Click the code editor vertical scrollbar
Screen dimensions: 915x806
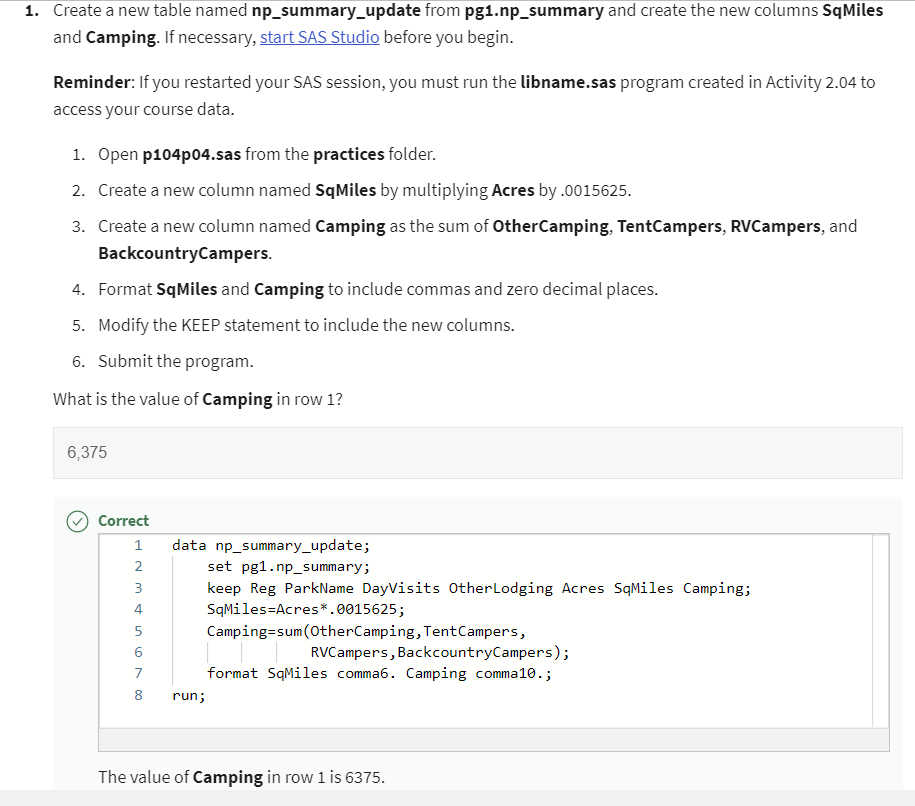click(880, 630)
